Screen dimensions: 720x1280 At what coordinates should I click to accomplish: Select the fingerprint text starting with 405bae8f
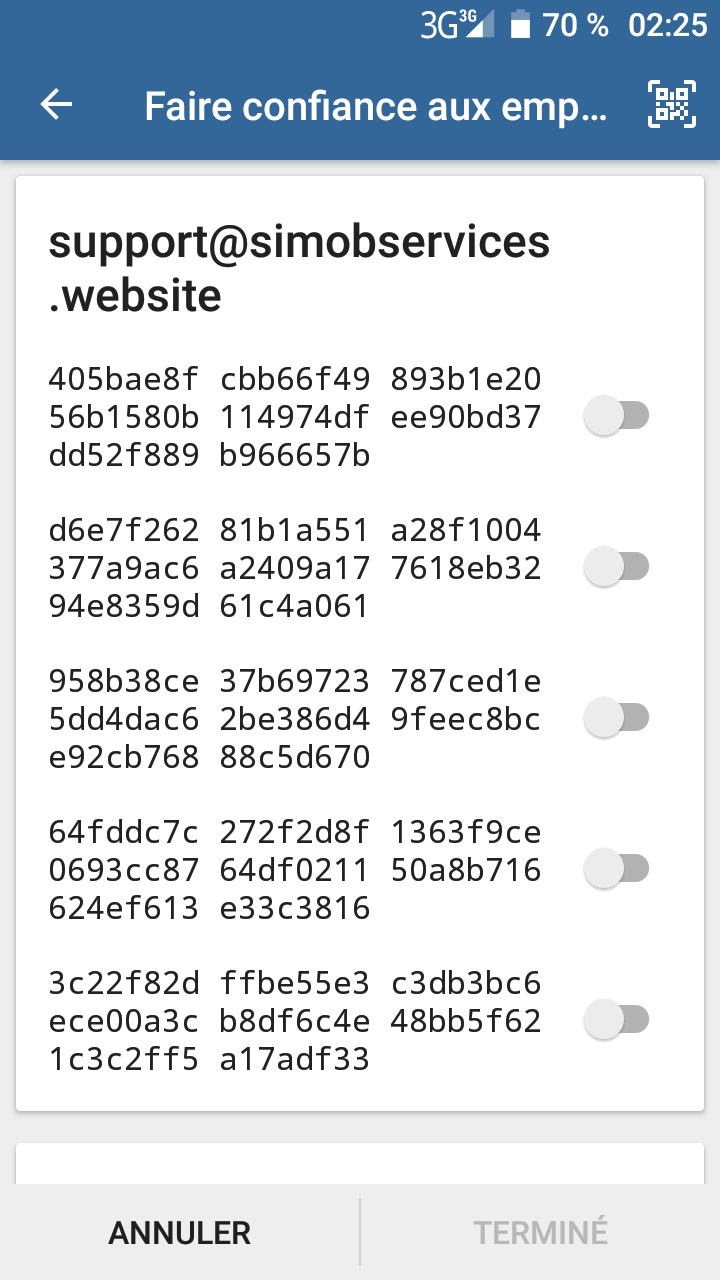(x=295, y=418)
